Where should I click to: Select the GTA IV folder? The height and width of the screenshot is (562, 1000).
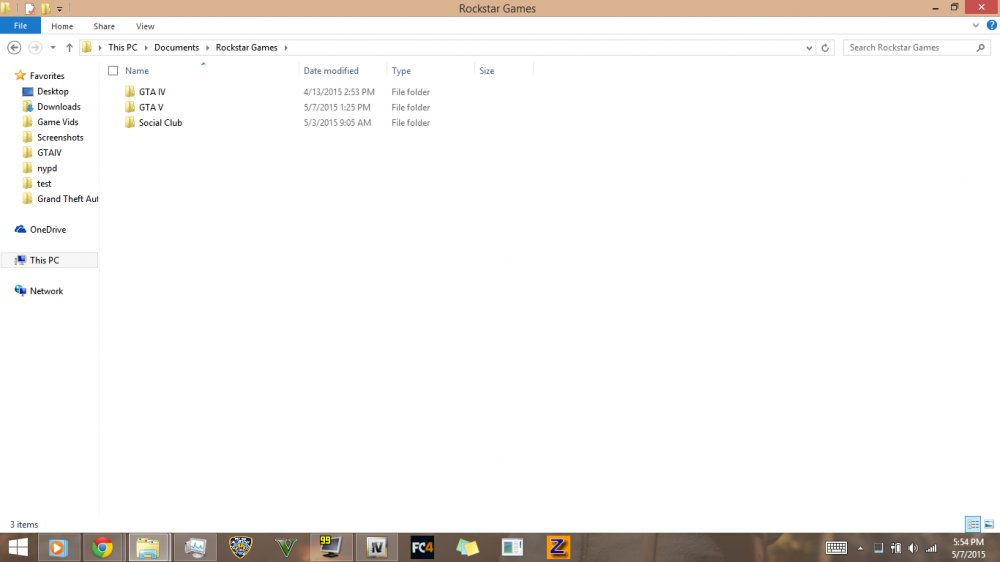pyautogui.click(x=152, y=92)
